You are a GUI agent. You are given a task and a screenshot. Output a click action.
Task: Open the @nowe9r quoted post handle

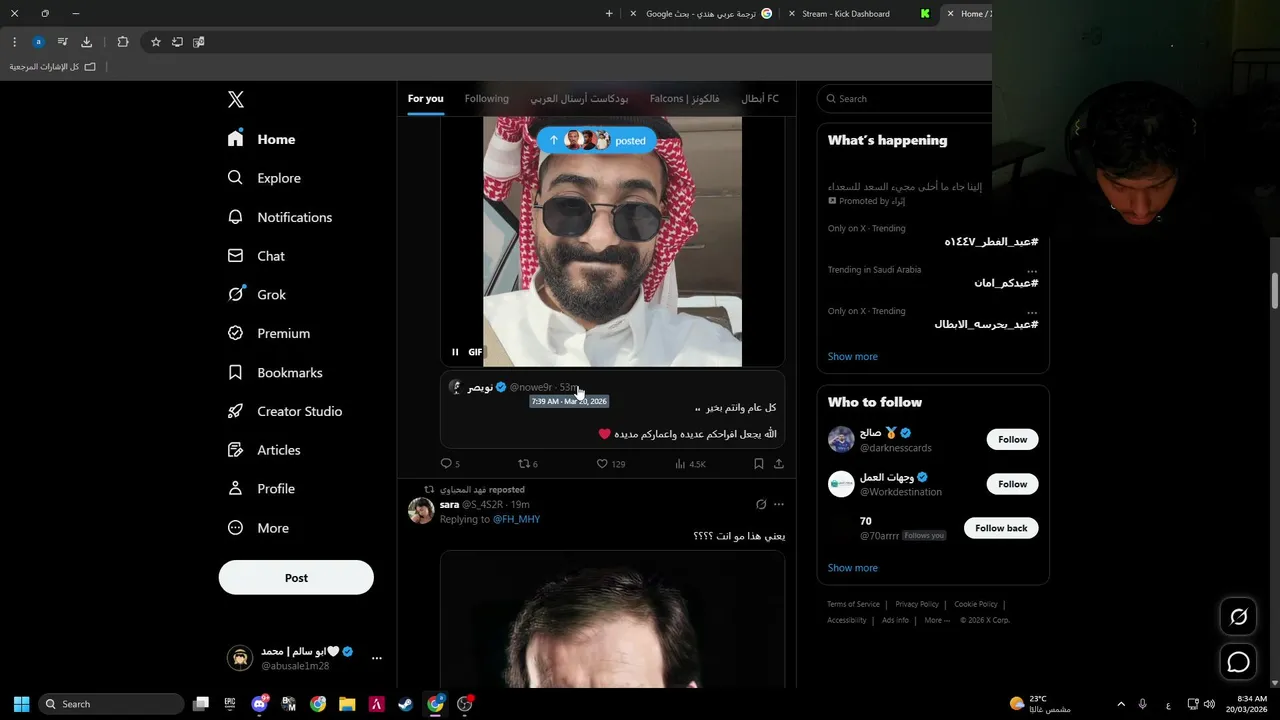tap(531, 387)
